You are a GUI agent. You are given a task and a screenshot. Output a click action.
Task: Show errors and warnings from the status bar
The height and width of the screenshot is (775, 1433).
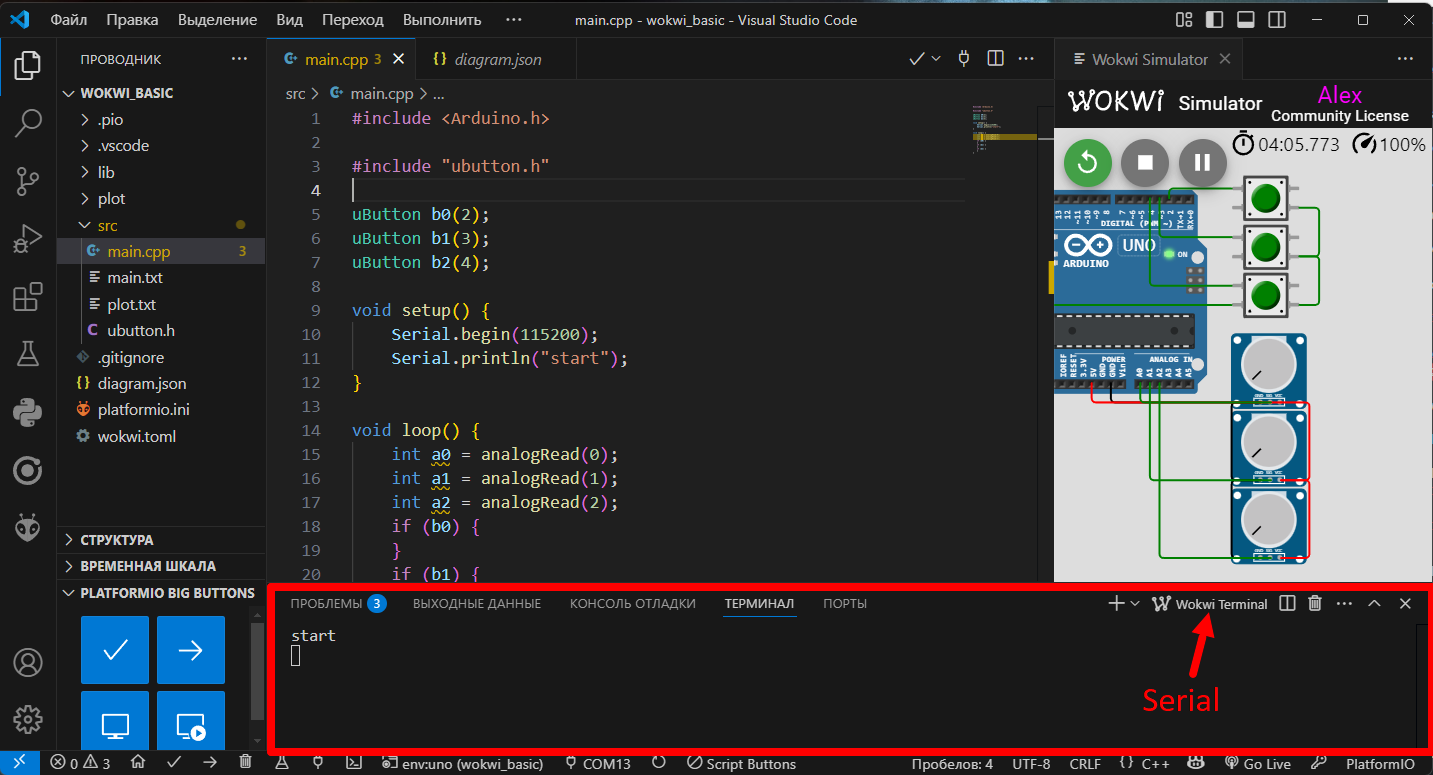coord(81,763)
